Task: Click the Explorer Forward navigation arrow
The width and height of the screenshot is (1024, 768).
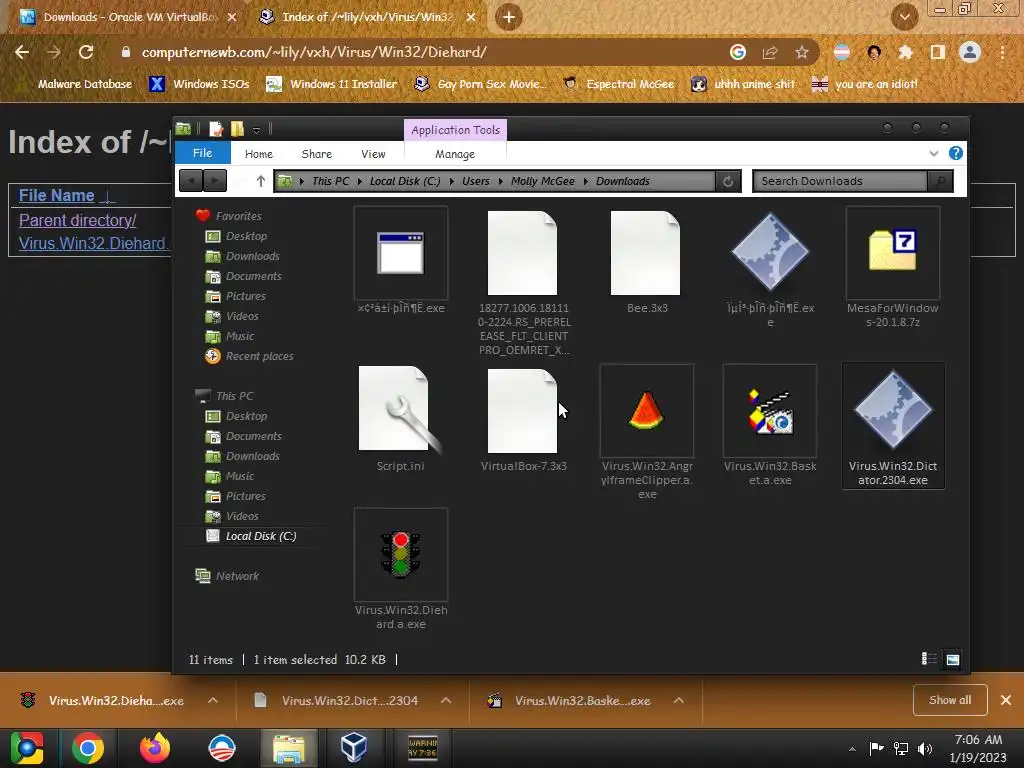Action: [x=215, y=181]
